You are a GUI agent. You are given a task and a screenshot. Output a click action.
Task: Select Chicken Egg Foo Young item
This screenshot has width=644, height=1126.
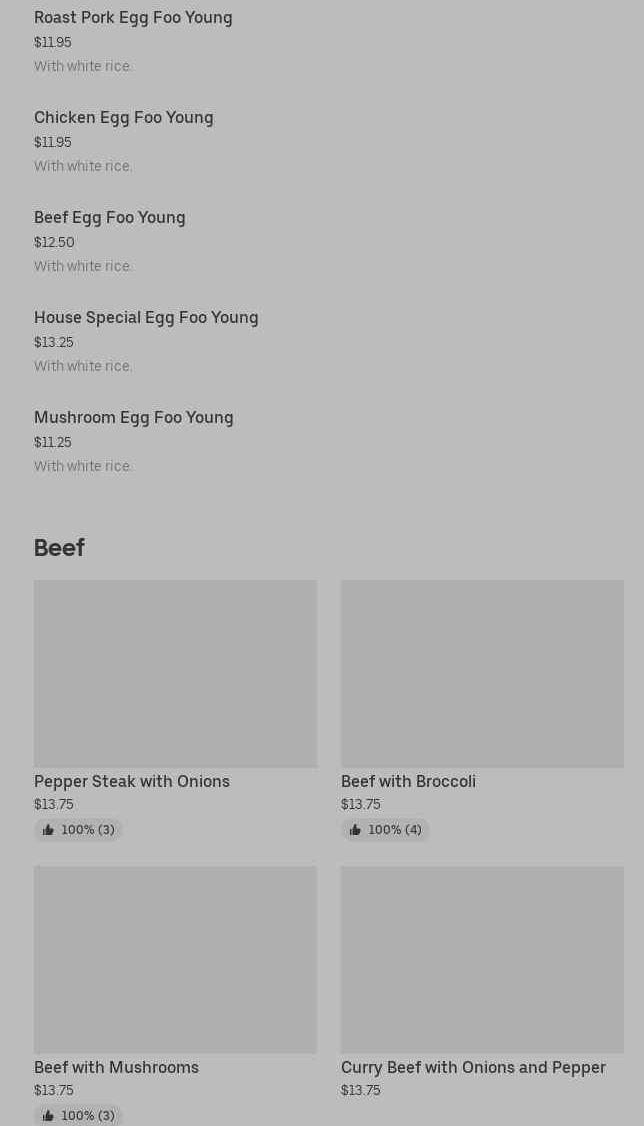pos(123,117)
